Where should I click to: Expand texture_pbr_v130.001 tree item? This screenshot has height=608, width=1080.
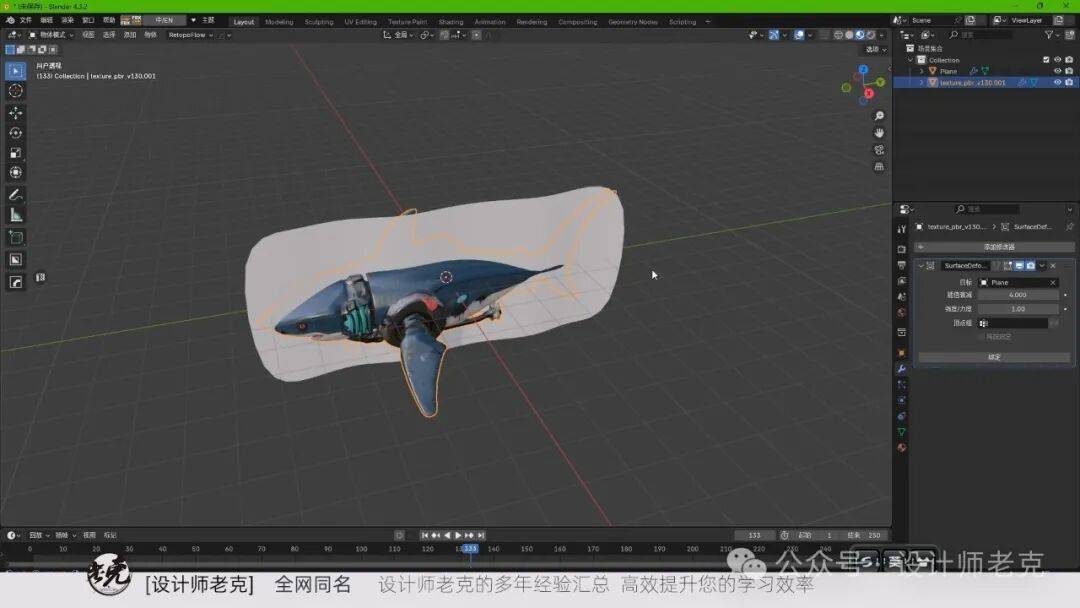pos(922,82)
